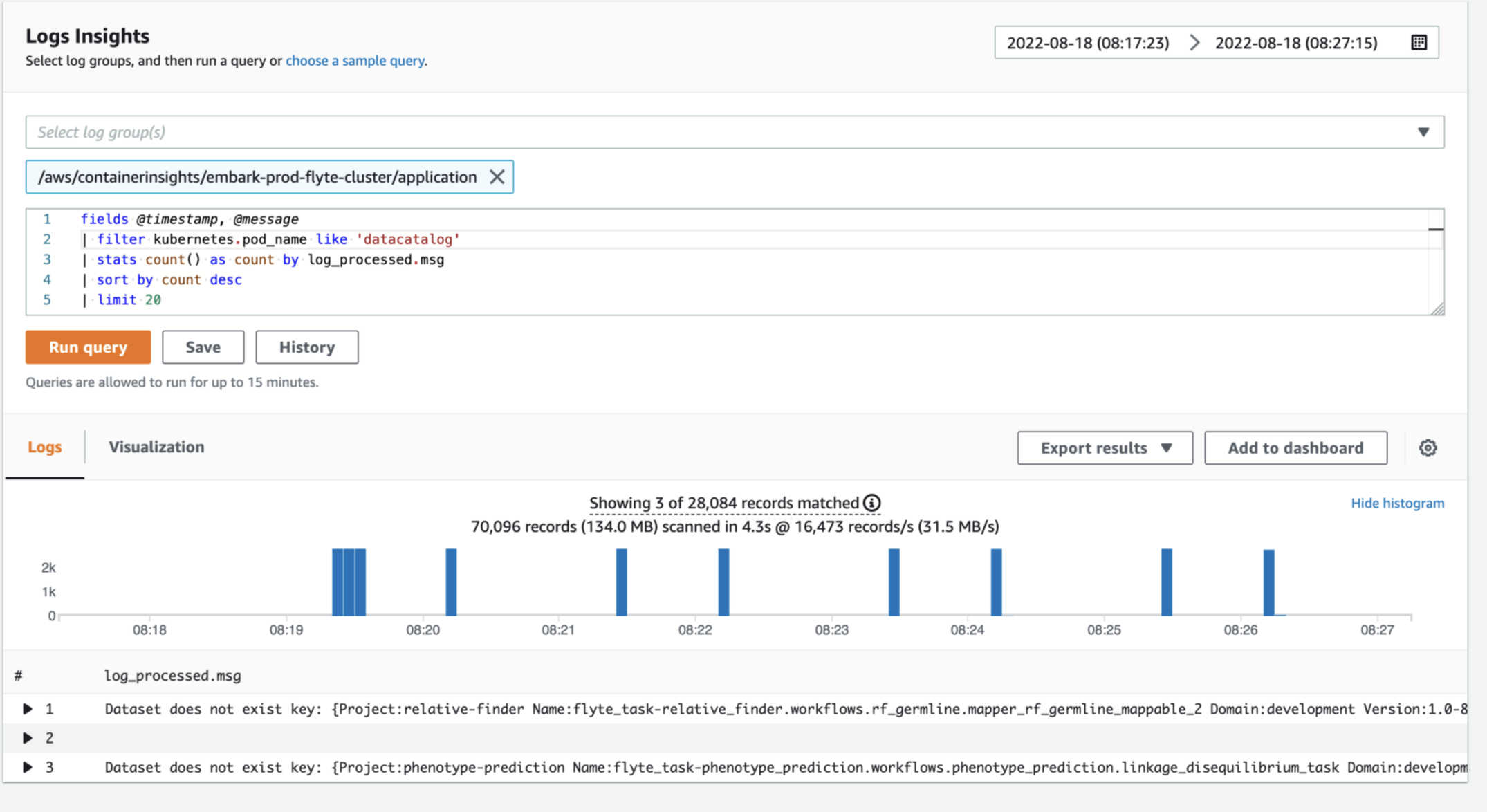Image resolution: width=1487 pixels, height=812 pixels.
Task: Open choose a sample query link
Action: (x=355, y=61)
